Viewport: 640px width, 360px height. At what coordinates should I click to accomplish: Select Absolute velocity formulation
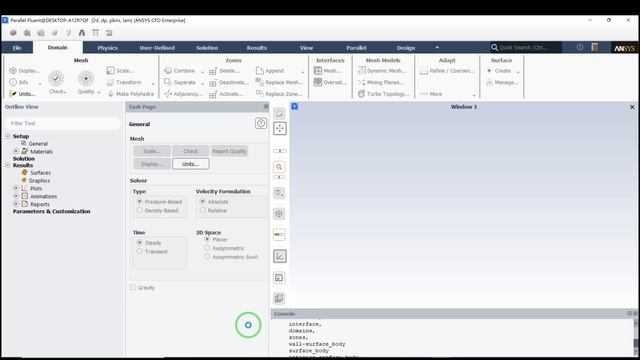coord(202,202)
